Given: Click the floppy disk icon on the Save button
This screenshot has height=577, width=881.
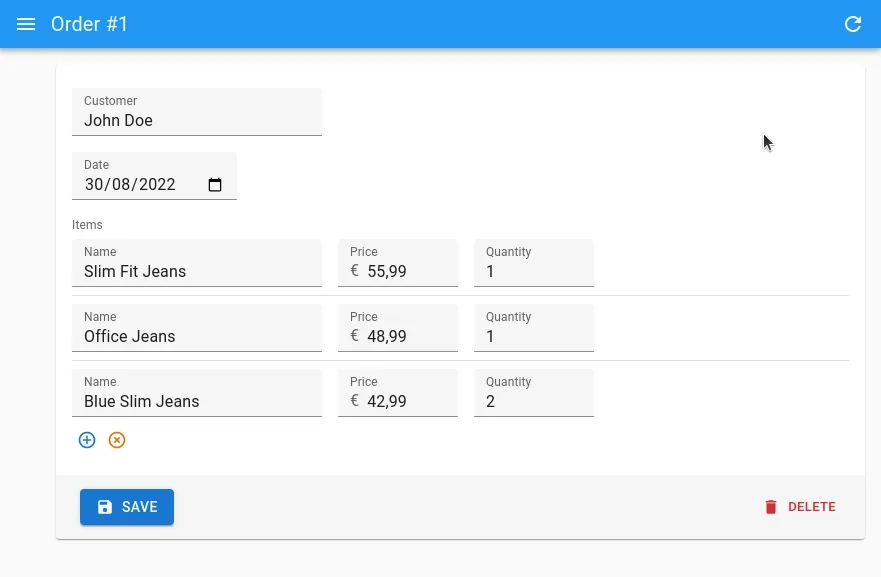Looking at the screenshot, I should tap(105, 507).
